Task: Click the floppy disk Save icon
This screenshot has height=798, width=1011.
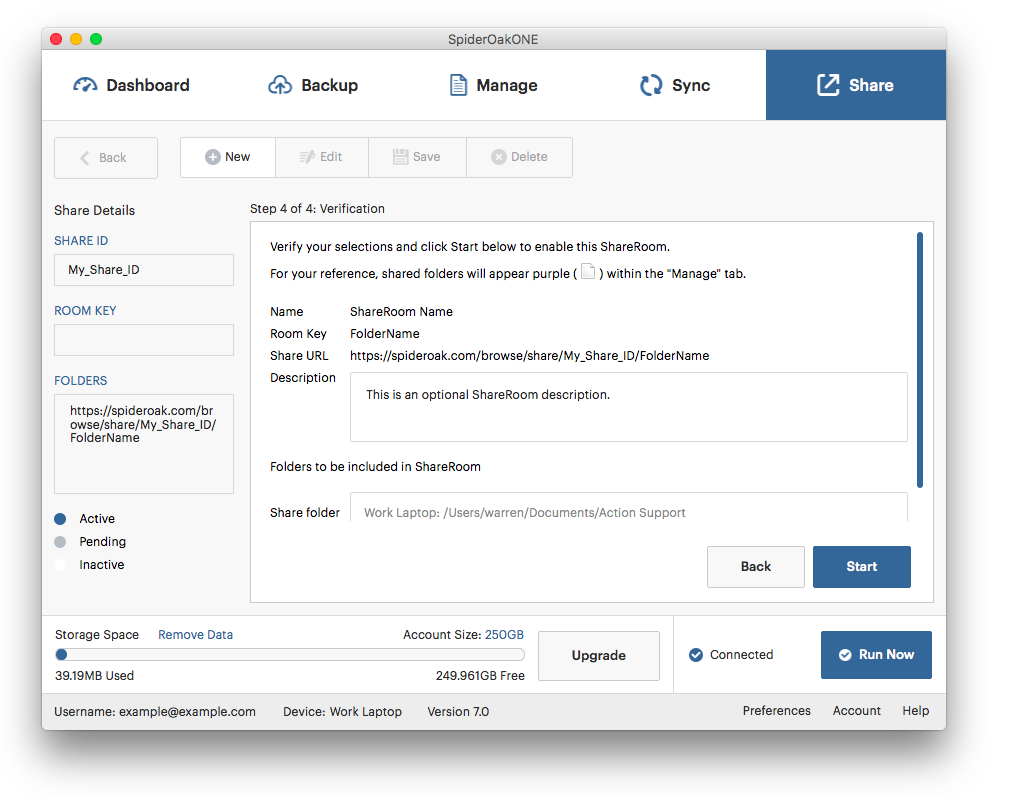Action: [x=400, y=157]
